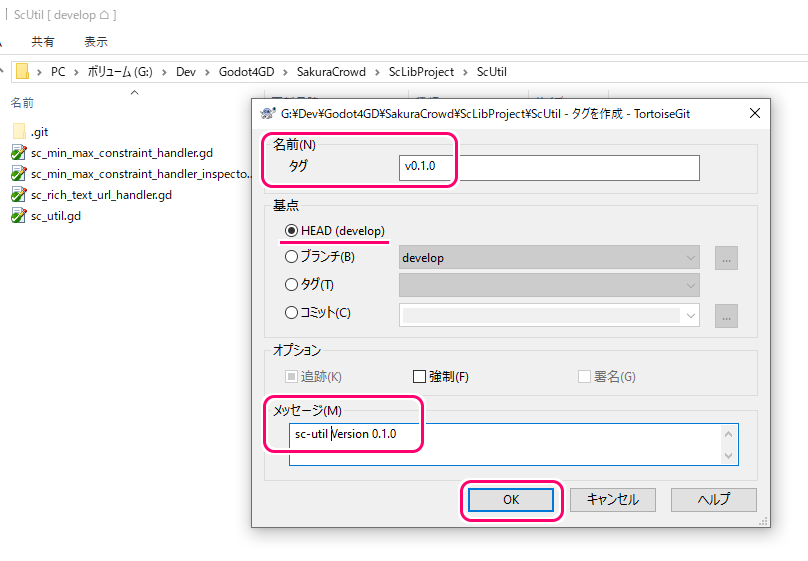The height and width of the screenshot is (561, 808).
Task: Enable the 強制(F) checkbox
Action: tap(420, 377)
